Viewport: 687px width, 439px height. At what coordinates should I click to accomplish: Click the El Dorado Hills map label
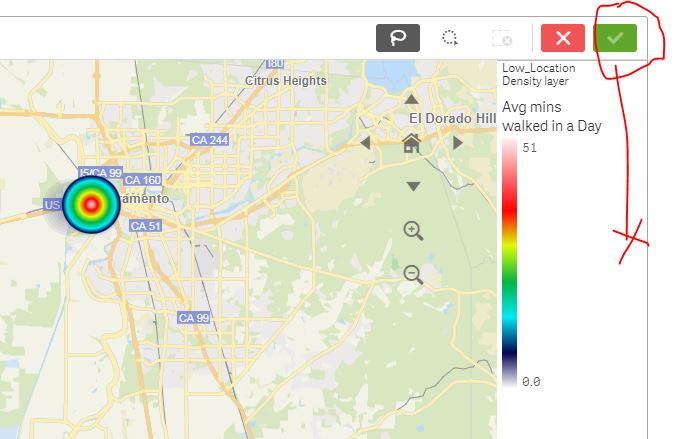453,118
